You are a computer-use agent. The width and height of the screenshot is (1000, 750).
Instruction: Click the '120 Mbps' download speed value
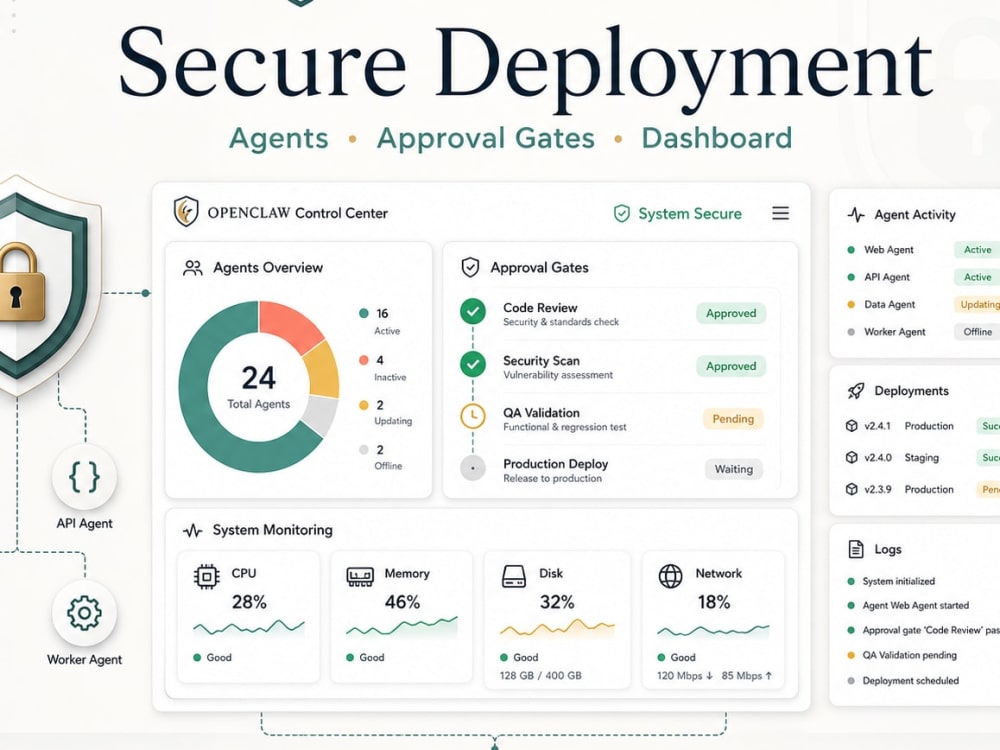pyautogui.click(x=684, y=675)
